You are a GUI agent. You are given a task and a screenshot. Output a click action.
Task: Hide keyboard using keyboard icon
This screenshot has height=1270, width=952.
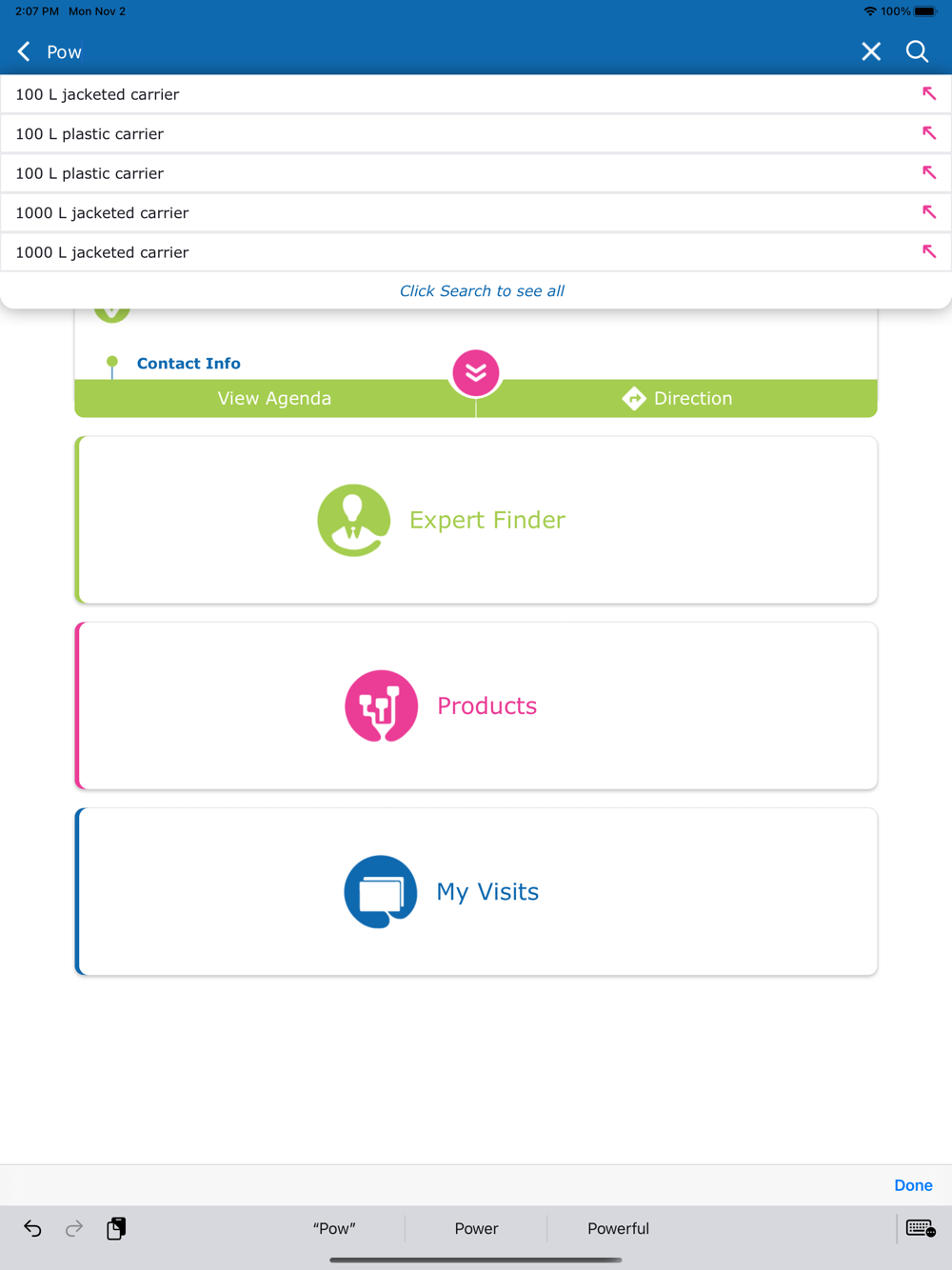921,1228
